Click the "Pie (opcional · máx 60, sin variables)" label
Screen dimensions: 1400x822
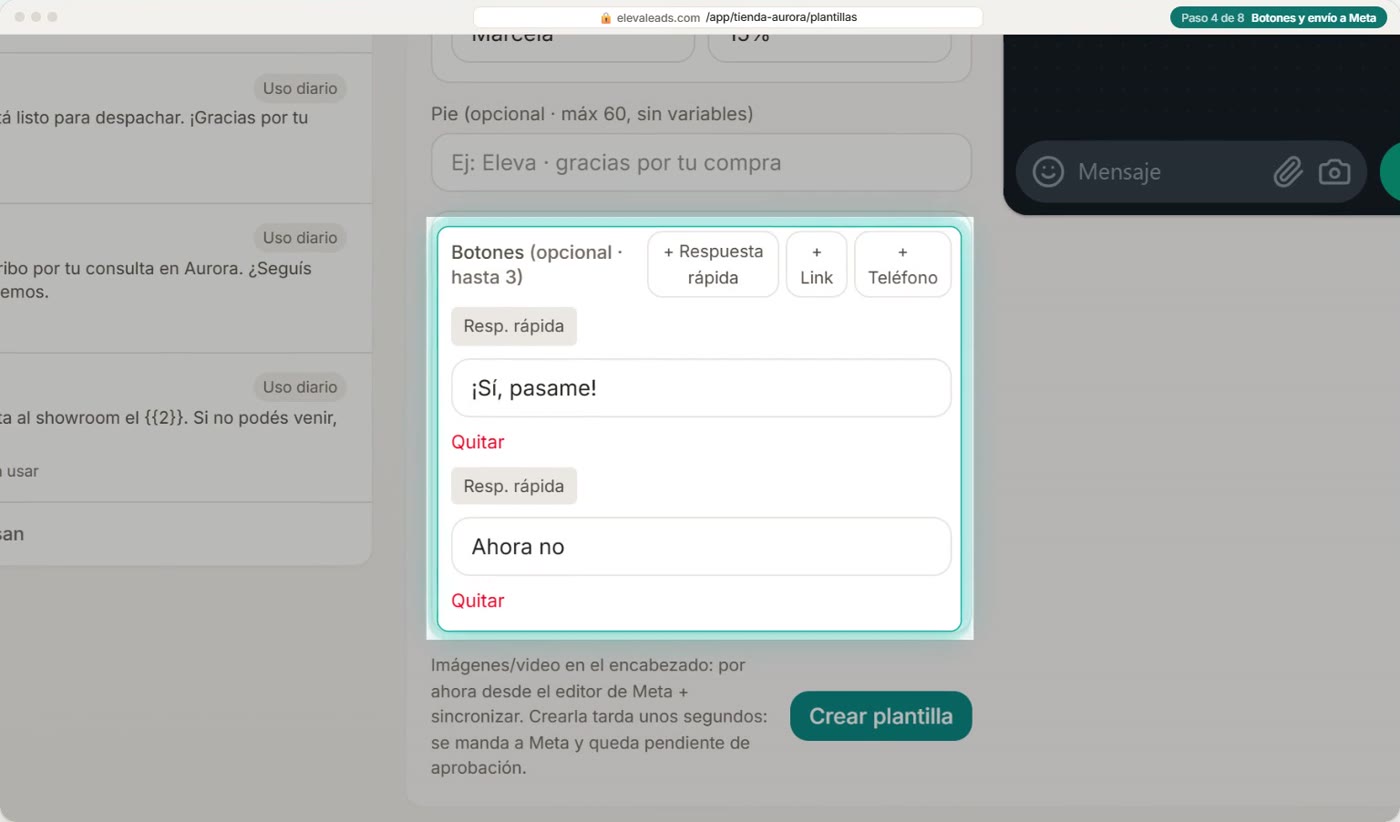point(592,114)
